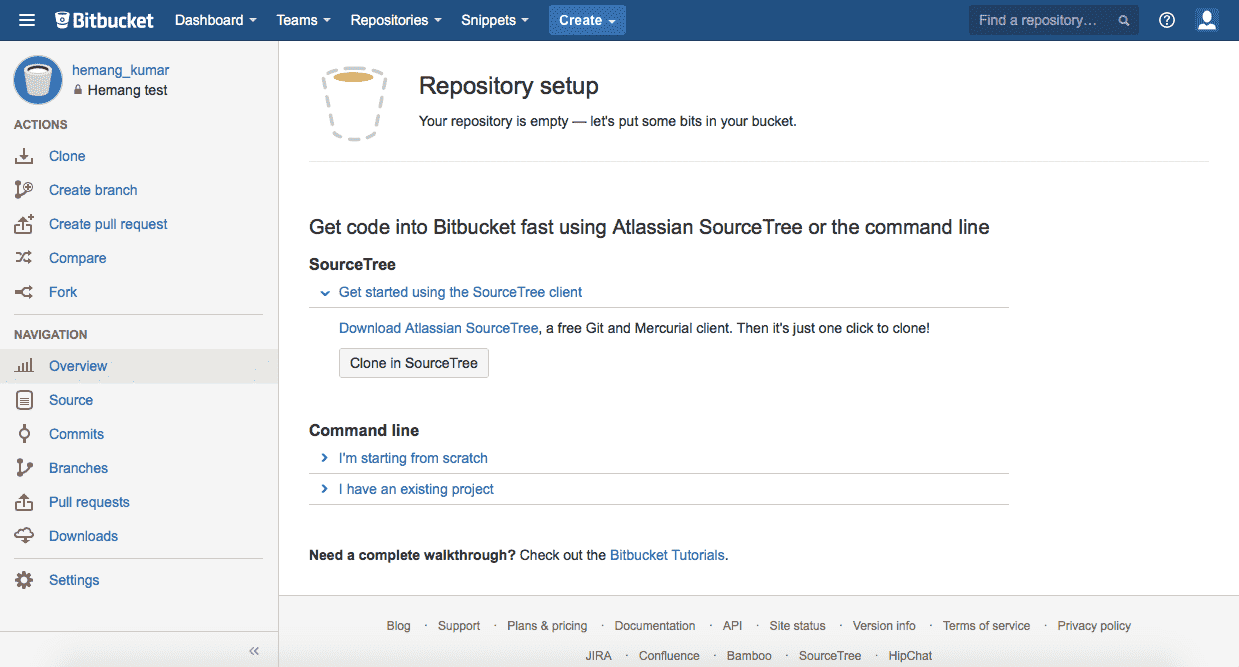Open the Bitbucket Tutorials link
Screen dimensions: 1239x667
tap(667, 554)
